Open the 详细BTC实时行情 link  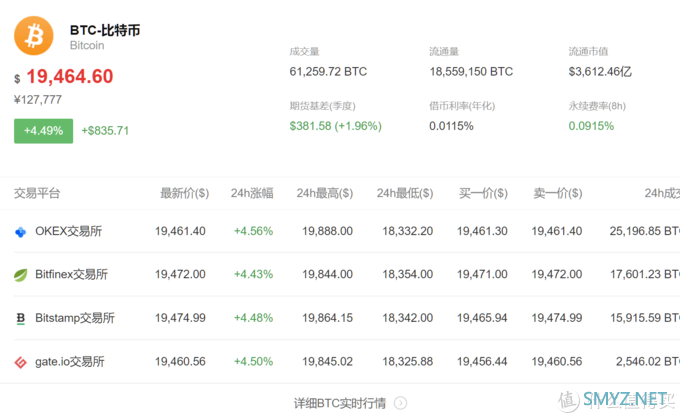click(x=340, y=403)
